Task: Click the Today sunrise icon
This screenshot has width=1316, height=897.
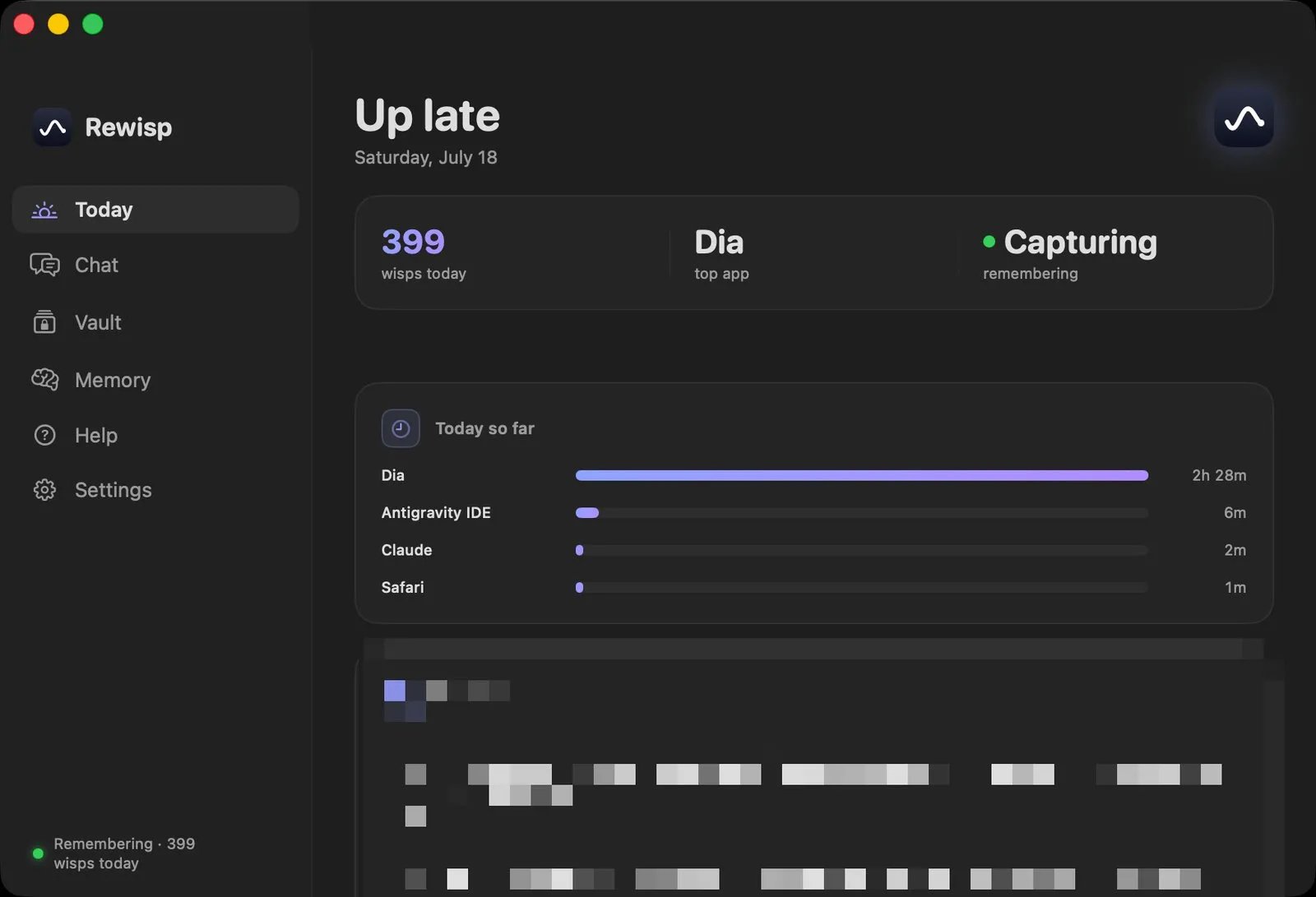Action: pyautogui.click(x=44, y=210)
